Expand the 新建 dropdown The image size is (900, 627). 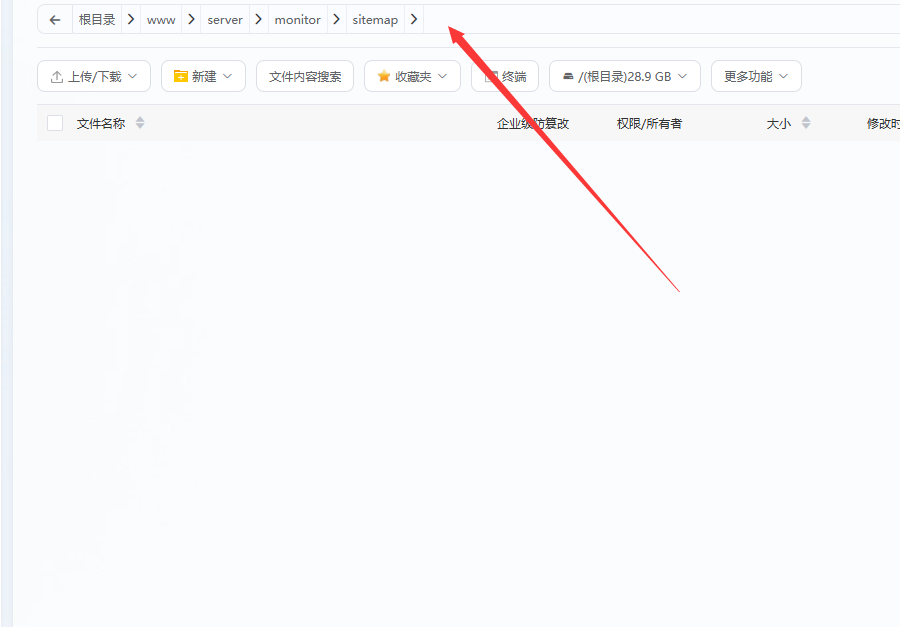point(203,75)
